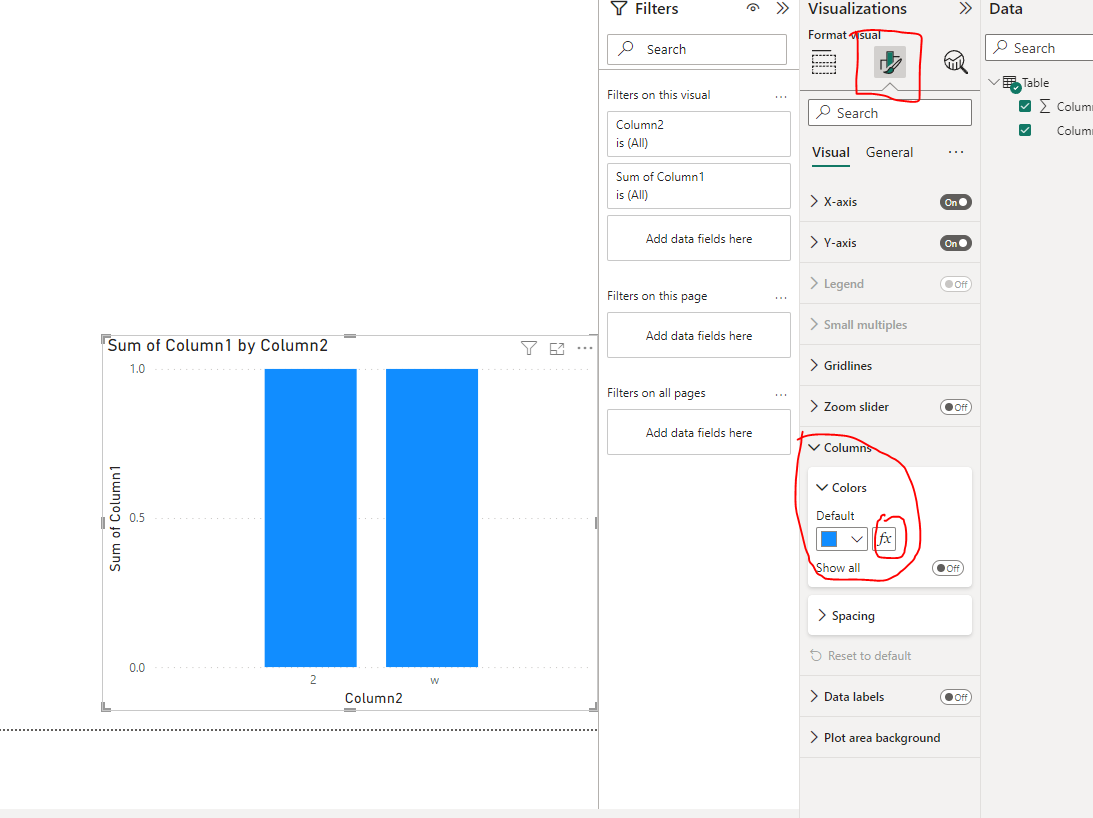
Task: Uncheck the first column checkbox in Data pane
Action: point(1025,106)
